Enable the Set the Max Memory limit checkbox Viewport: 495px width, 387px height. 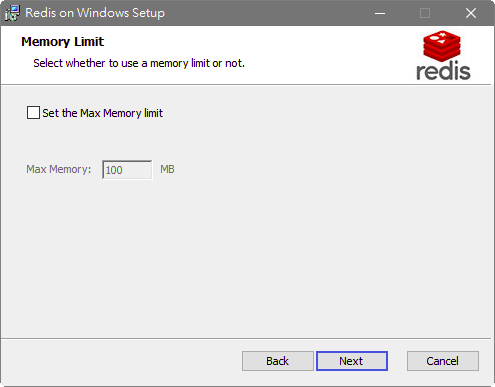click(x=33, y=113)
